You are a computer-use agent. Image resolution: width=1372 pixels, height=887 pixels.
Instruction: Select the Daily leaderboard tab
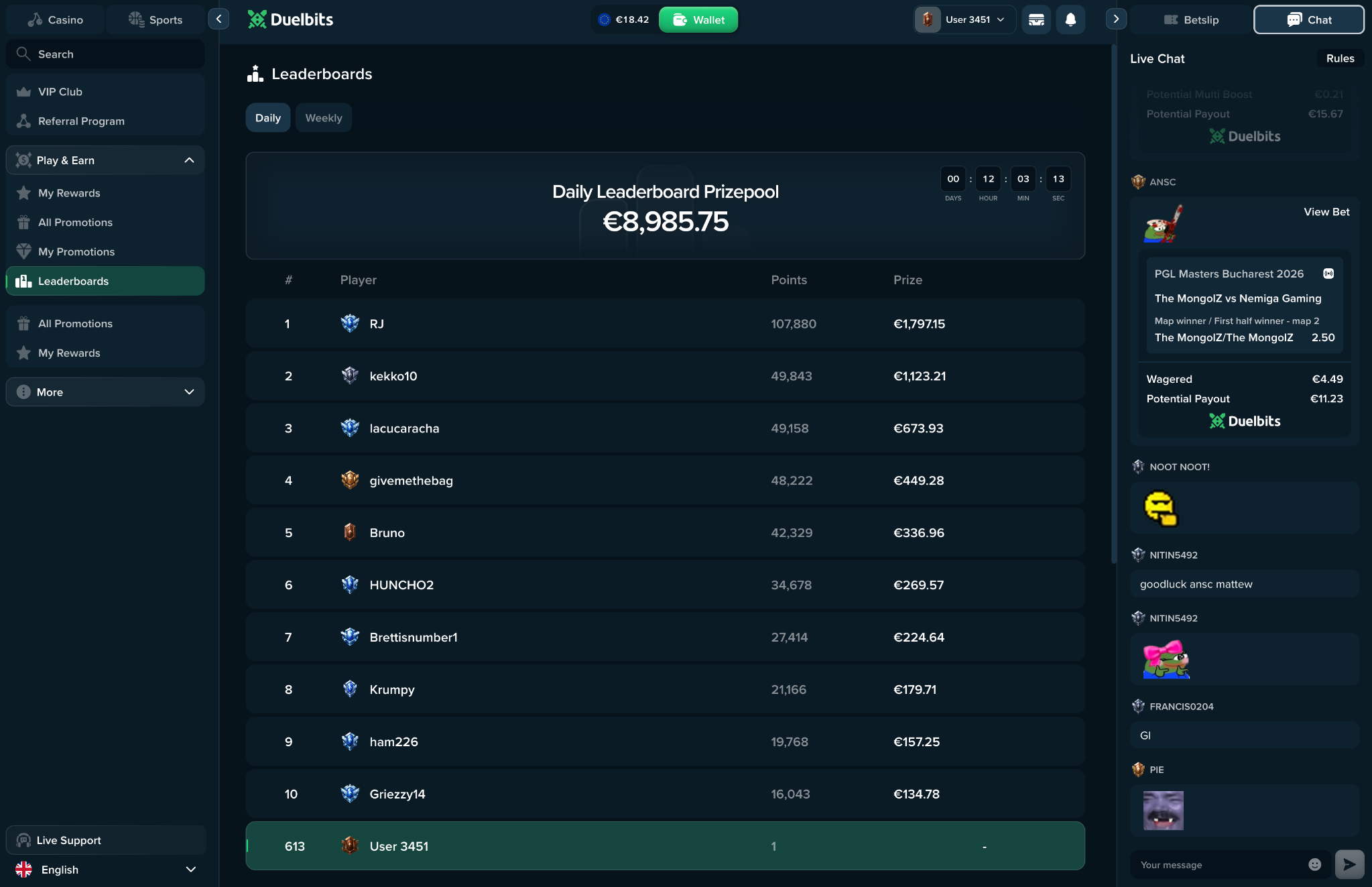[x=268, y=118]
